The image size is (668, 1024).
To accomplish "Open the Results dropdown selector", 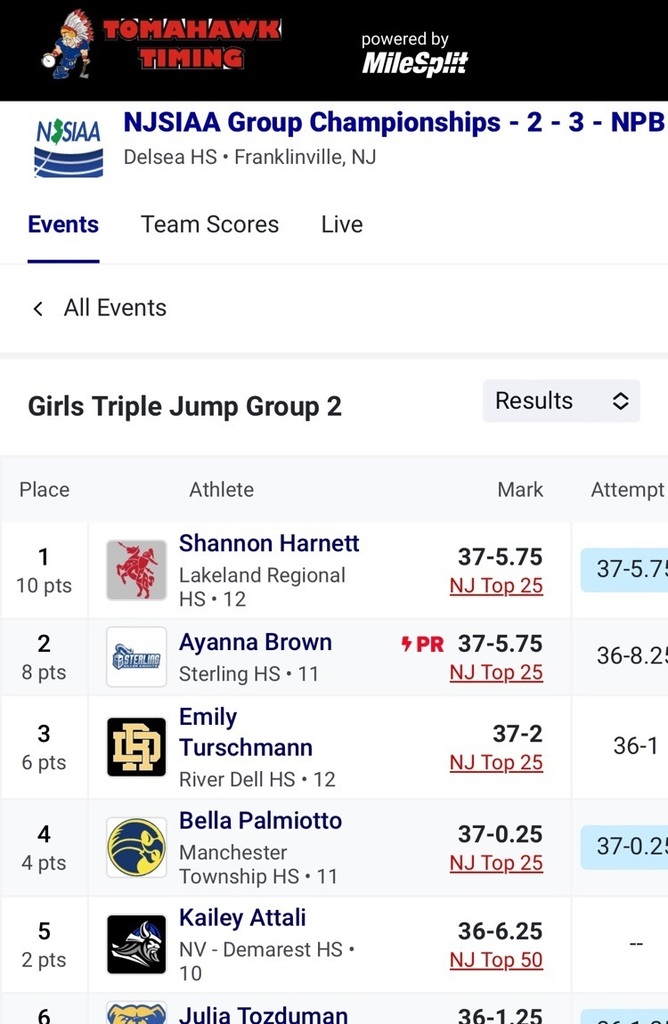I will 561,401.
